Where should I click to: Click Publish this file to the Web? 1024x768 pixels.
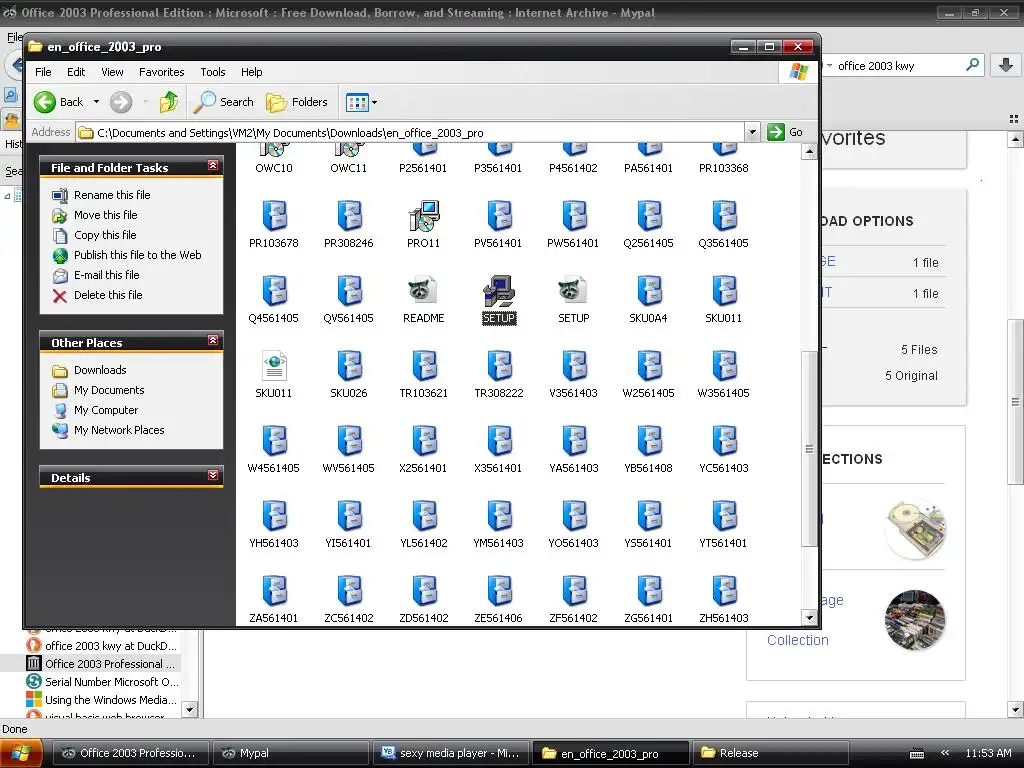(137, 255)
